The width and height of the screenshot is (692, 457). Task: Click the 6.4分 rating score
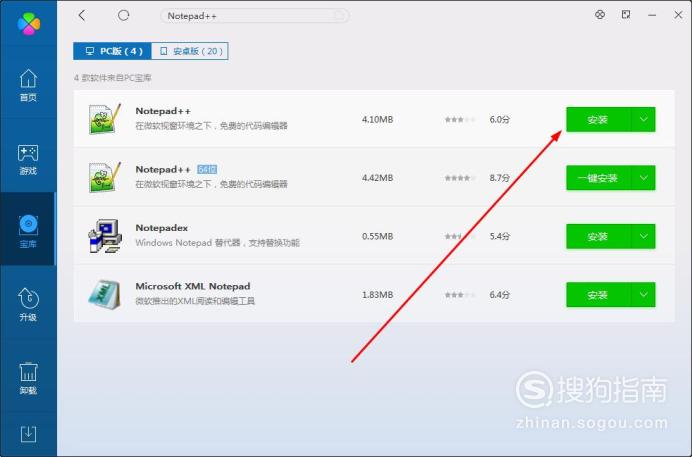pos(500,295)
